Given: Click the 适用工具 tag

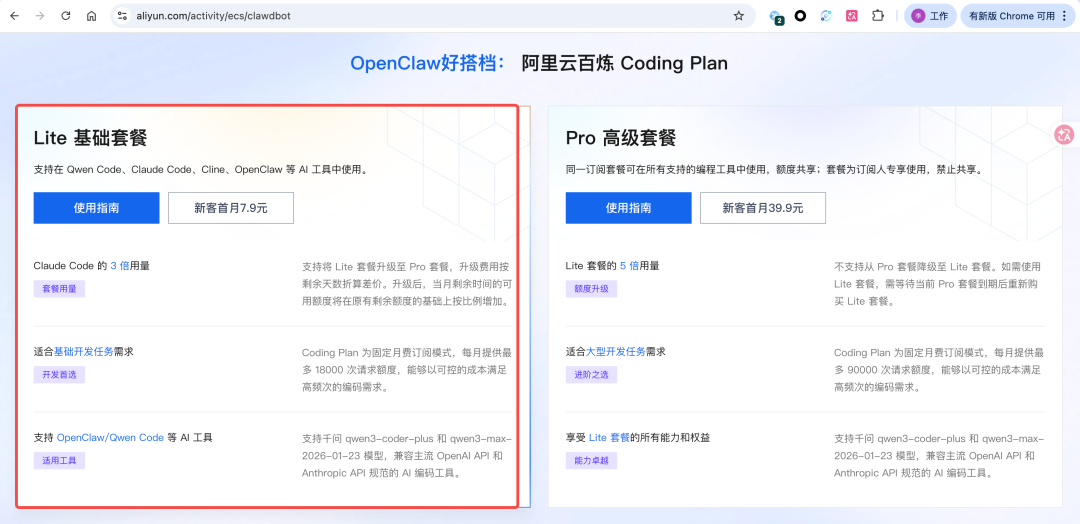Looking at the screenshot, I should click(x=59, y=461).
